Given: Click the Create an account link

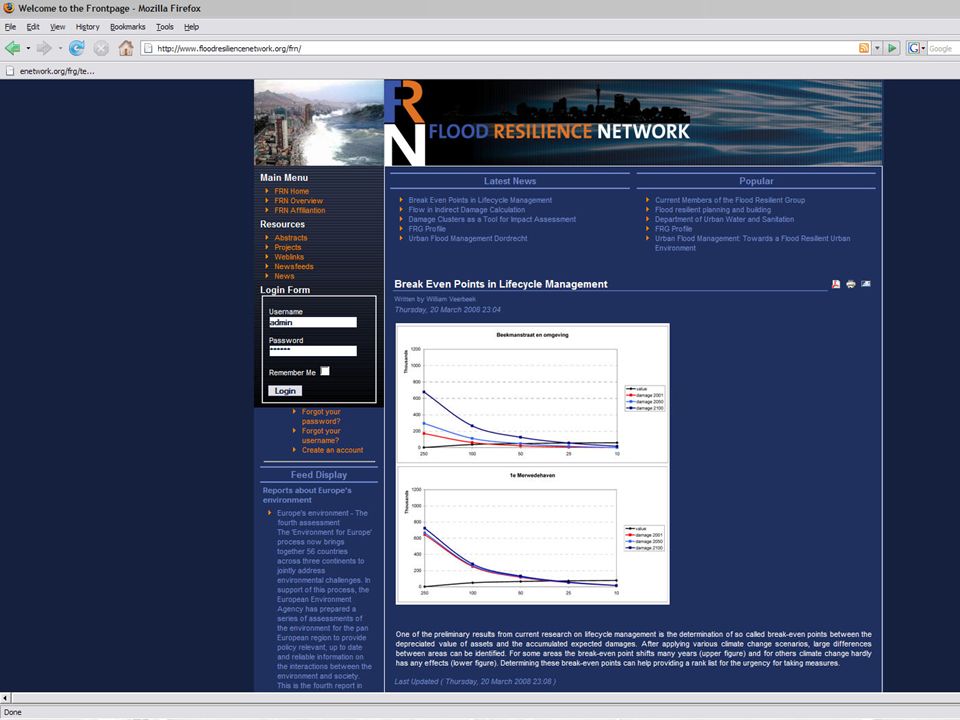Looking at the screenshot, I should pyautogui.click(x=332, y=450).
